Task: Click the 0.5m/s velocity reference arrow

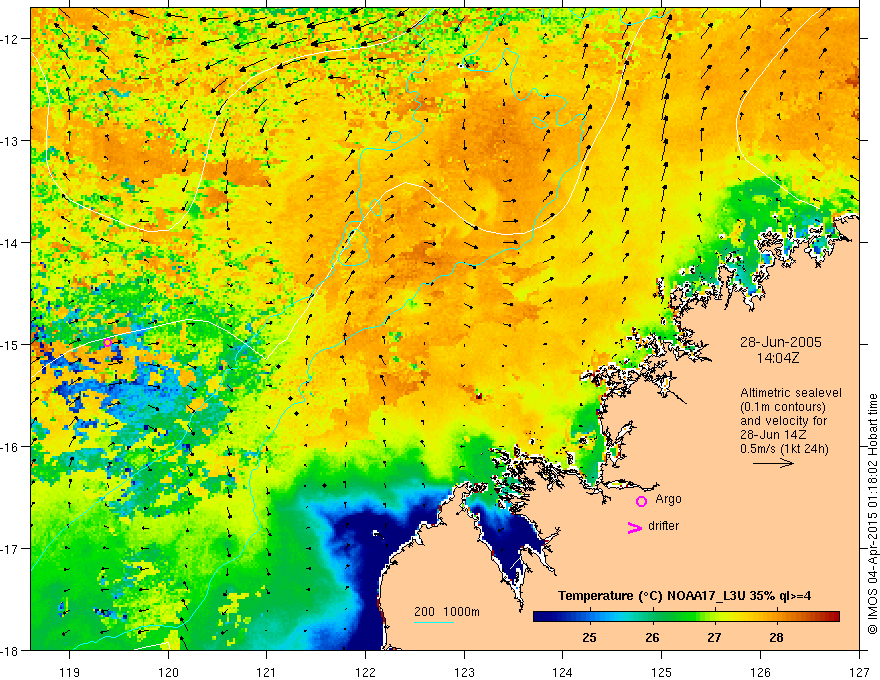Action: 773,463
